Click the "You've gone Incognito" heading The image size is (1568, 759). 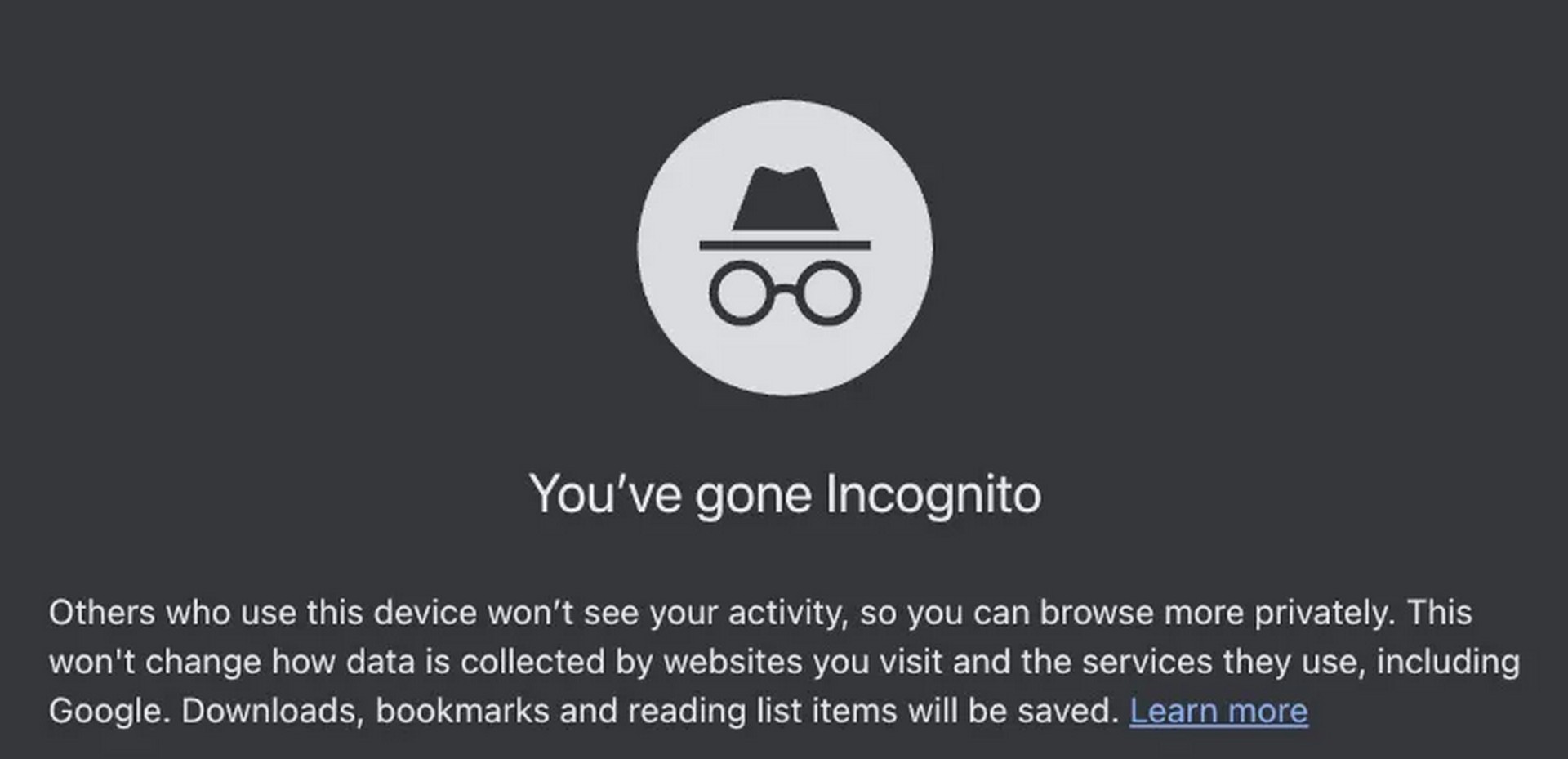pos(785,495)
